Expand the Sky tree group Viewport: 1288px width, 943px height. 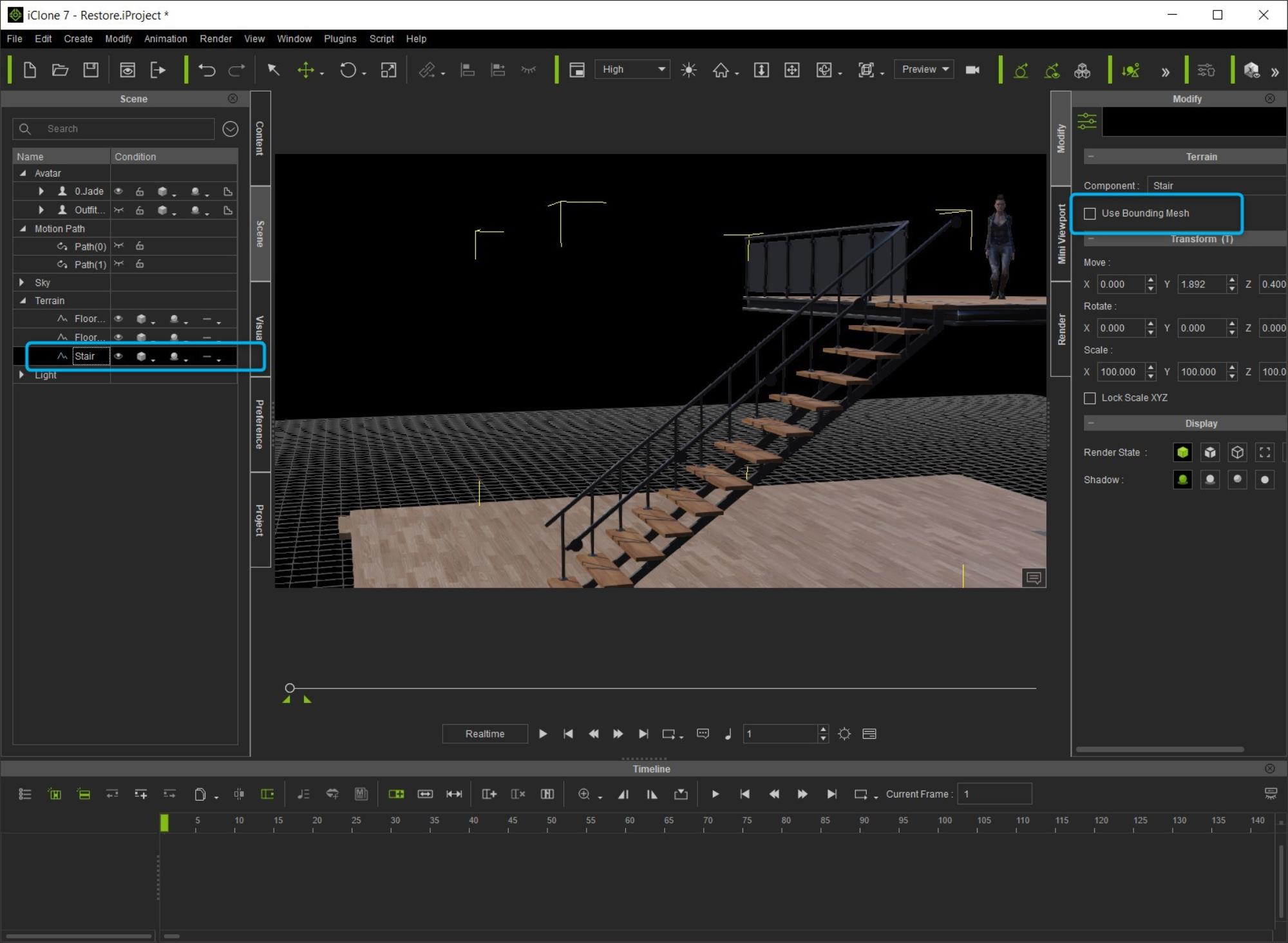pos(22,282)
